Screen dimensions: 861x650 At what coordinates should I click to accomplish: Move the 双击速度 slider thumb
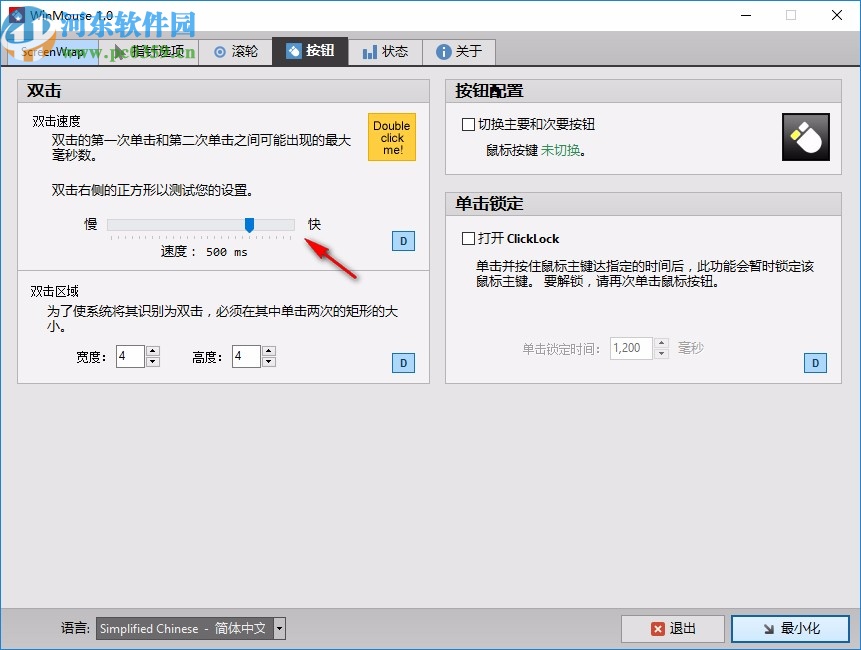point(249,225)
